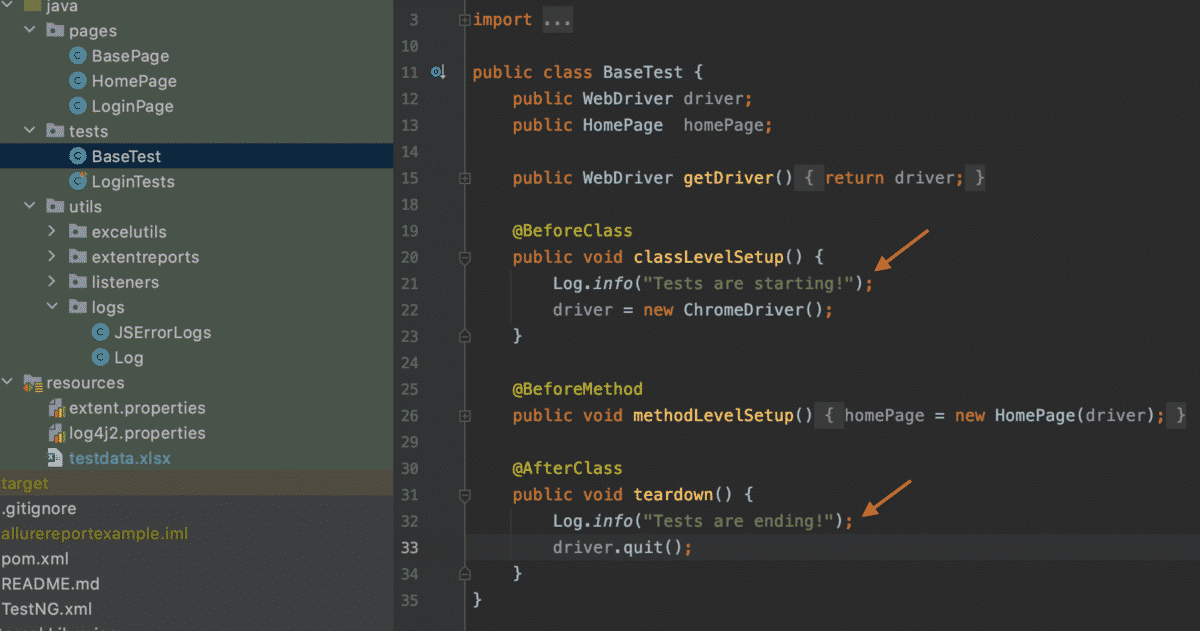Open pom.xml from the project tree
The height and width of the screenshot is (631, 1200).
click(33, 558)
